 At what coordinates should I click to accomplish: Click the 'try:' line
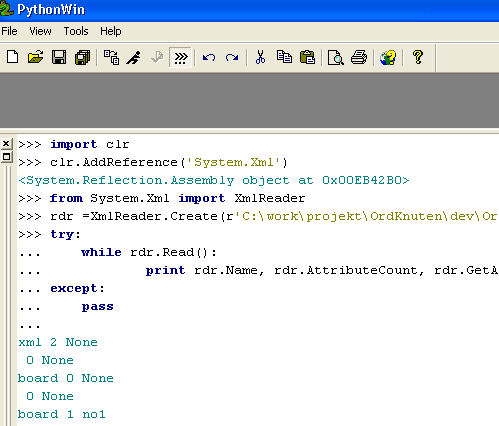pyautogui.click(x=49, y=234)
